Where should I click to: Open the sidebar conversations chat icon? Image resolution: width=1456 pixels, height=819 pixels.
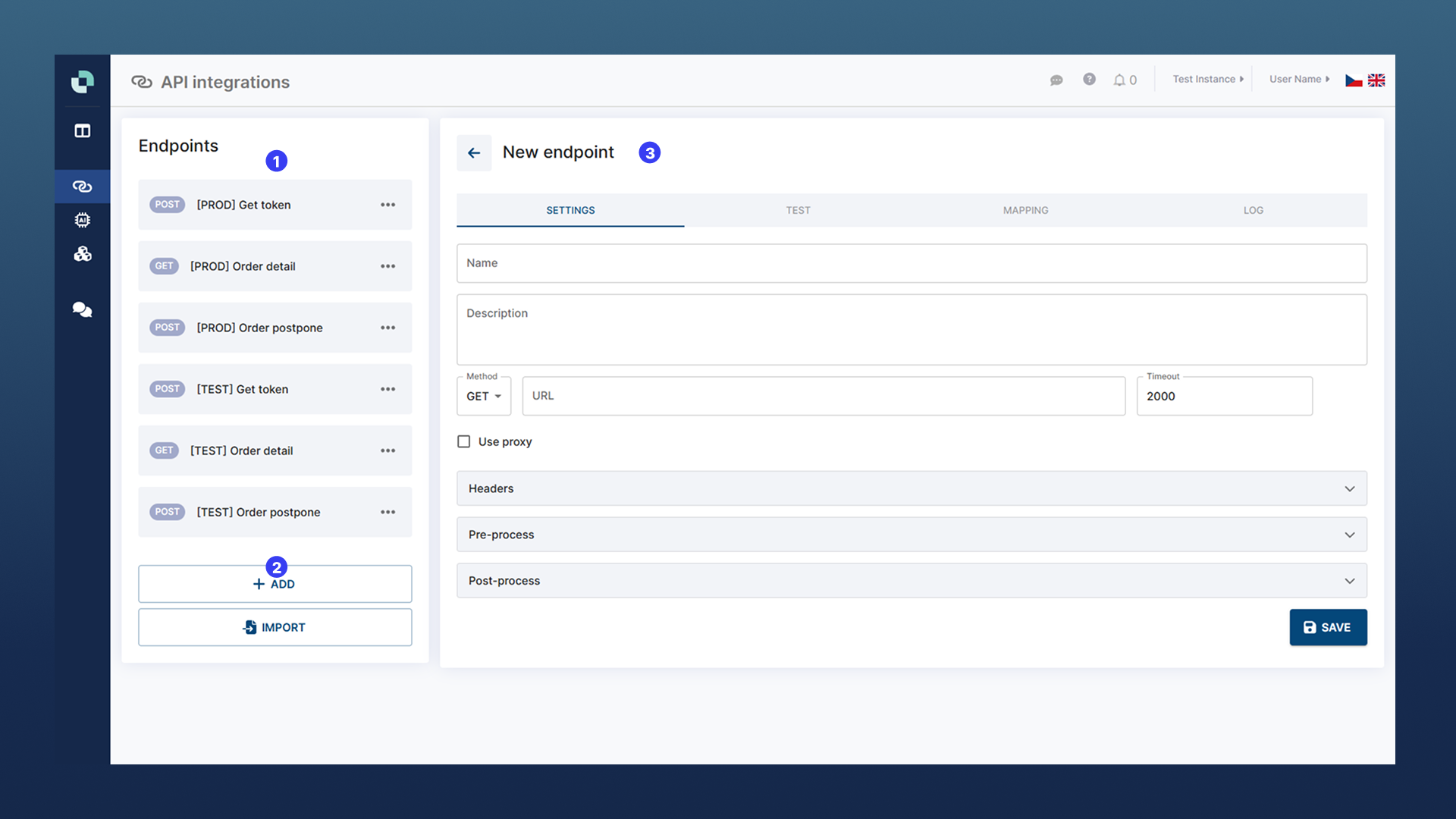(x=82, y=309)
